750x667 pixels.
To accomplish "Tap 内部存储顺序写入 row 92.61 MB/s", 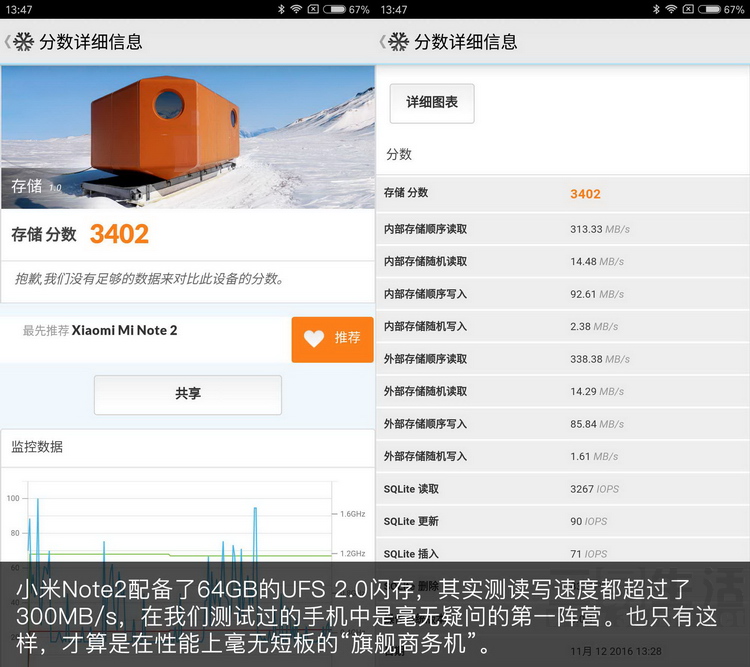I will (562, 294).
